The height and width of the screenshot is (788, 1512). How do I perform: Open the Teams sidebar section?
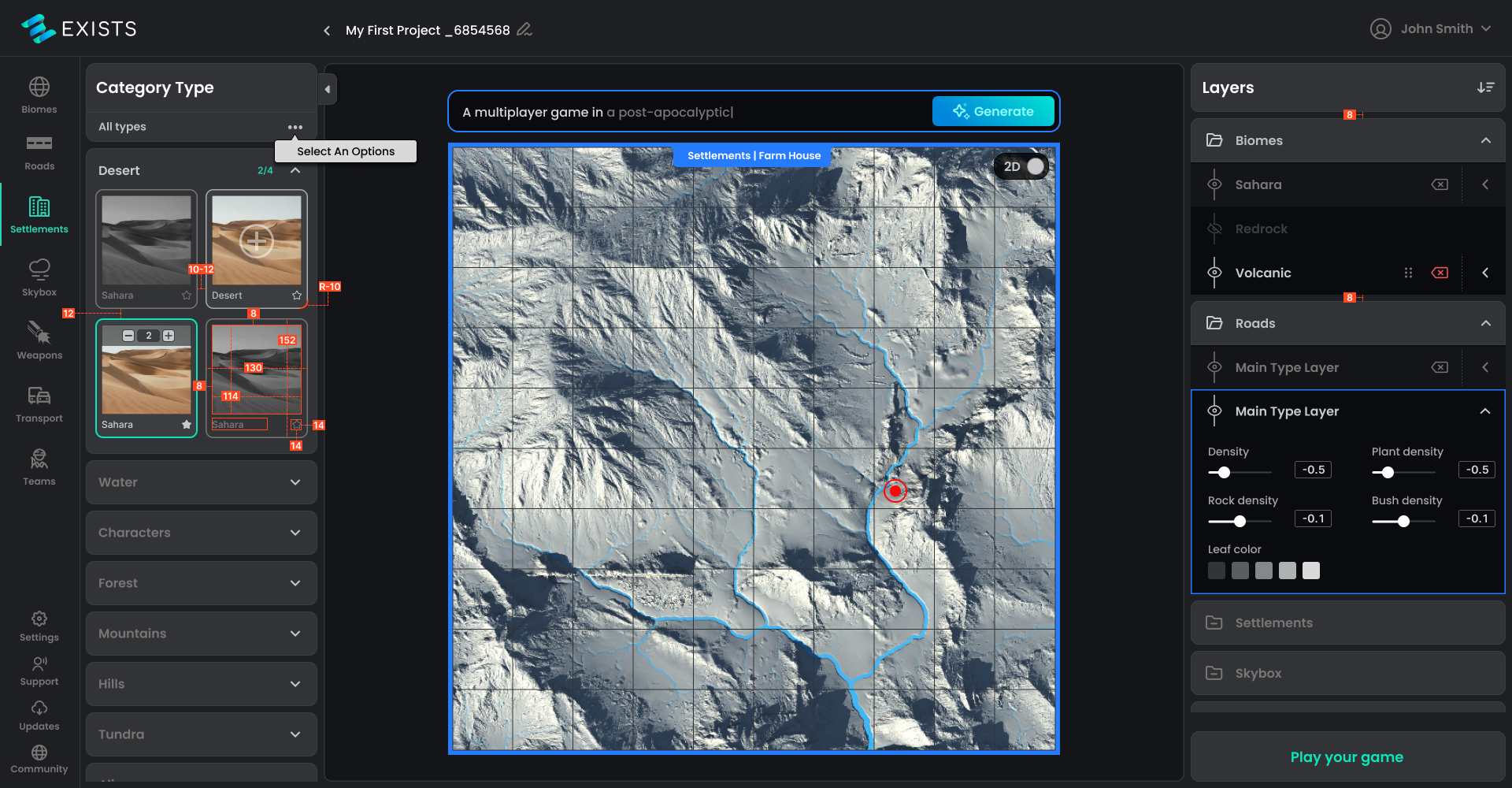pyautogui.click(x=39, y=467)
